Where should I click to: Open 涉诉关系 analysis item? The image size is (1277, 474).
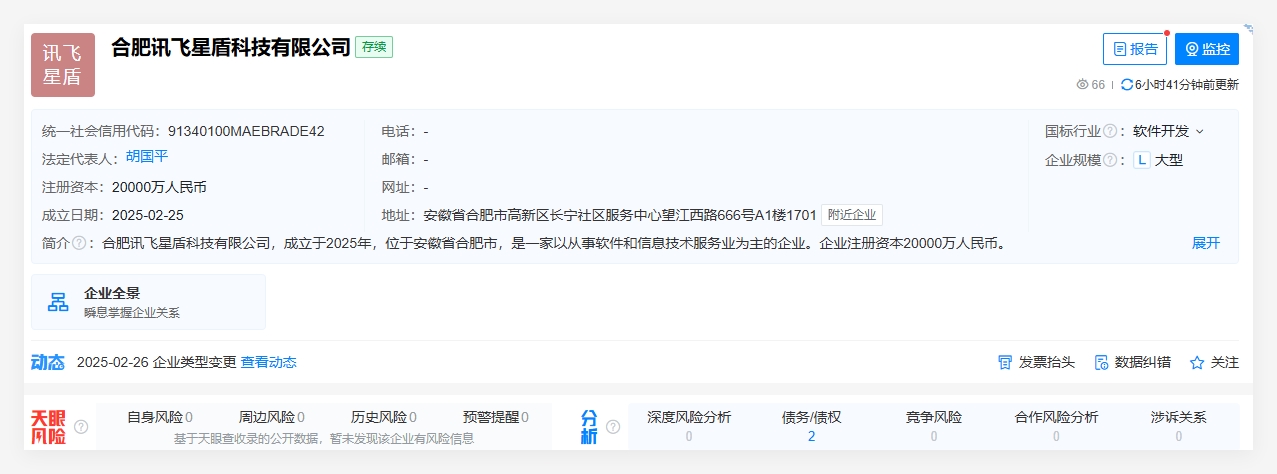[x=1179, y=426]
